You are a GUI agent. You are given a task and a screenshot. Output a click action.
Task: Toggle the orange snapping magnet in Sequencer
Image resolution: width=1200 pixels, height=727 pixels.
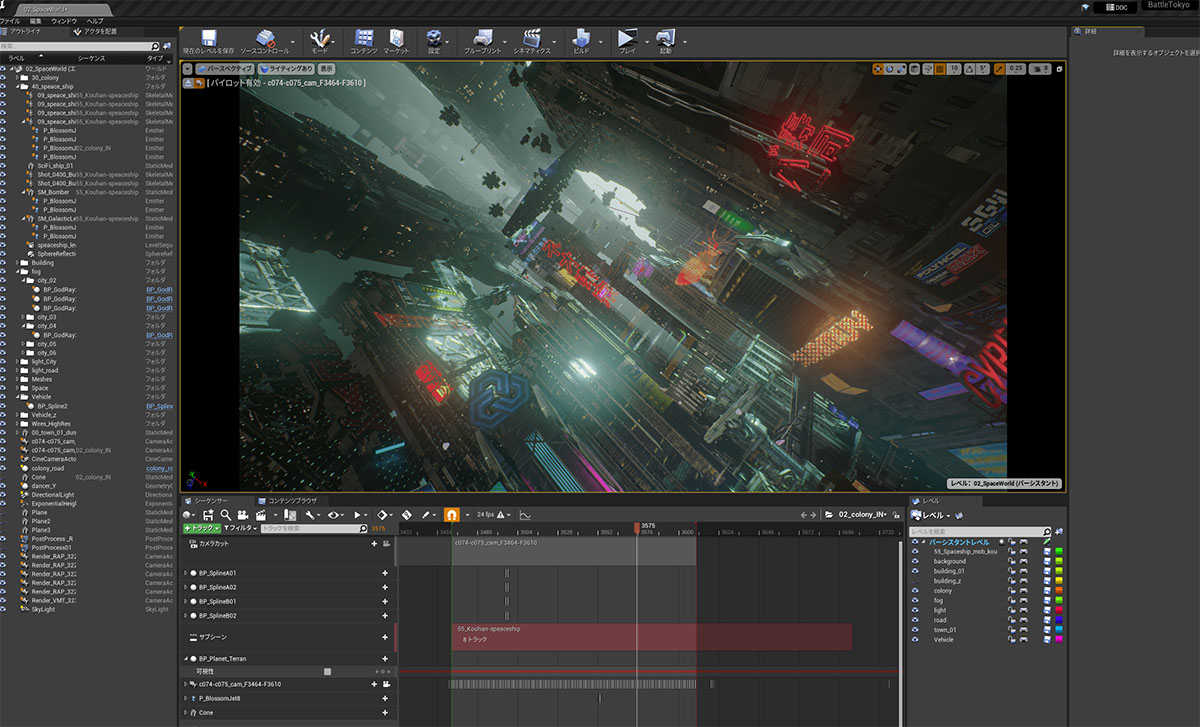(451, 515)
